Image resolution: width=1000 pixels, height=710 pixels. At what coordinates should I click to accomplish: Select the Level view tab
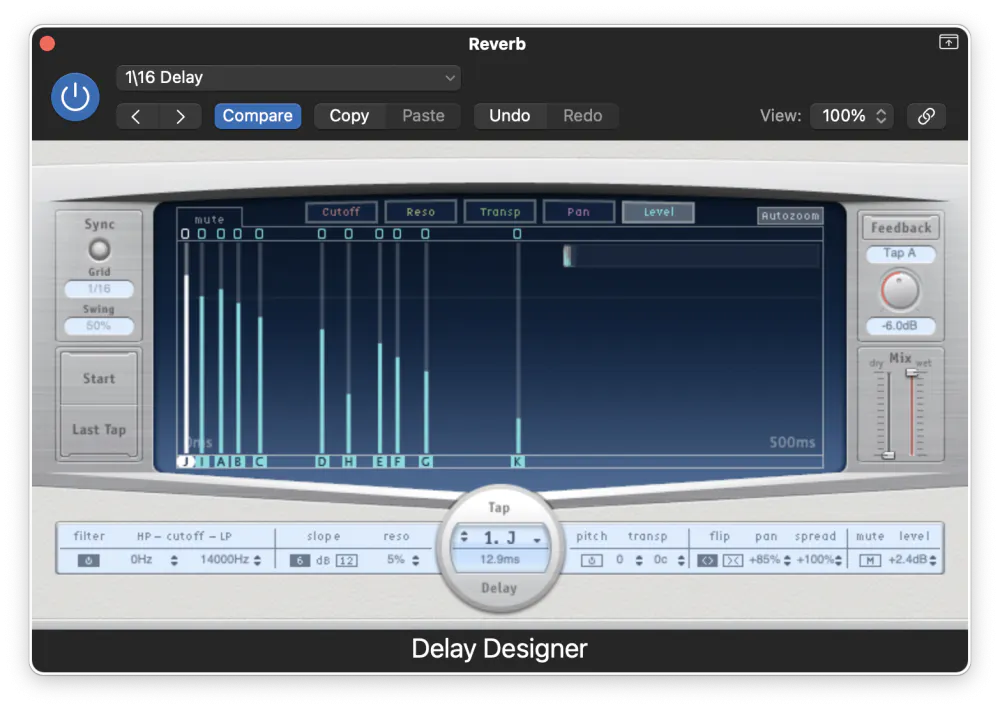point(658,212)
